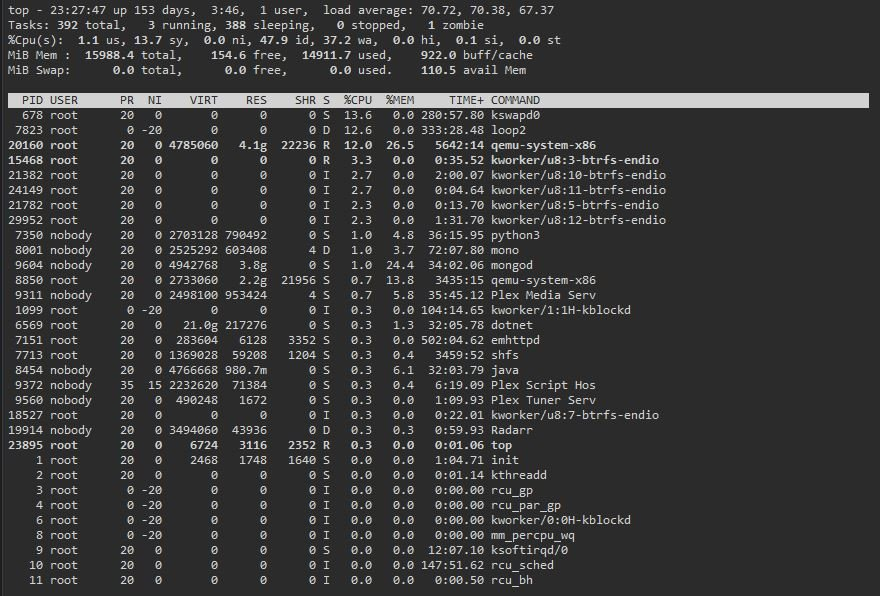This screenshot has width=880, height=596.
Task: Click Plex Media Serv command
Action: [x=543, y=295]
